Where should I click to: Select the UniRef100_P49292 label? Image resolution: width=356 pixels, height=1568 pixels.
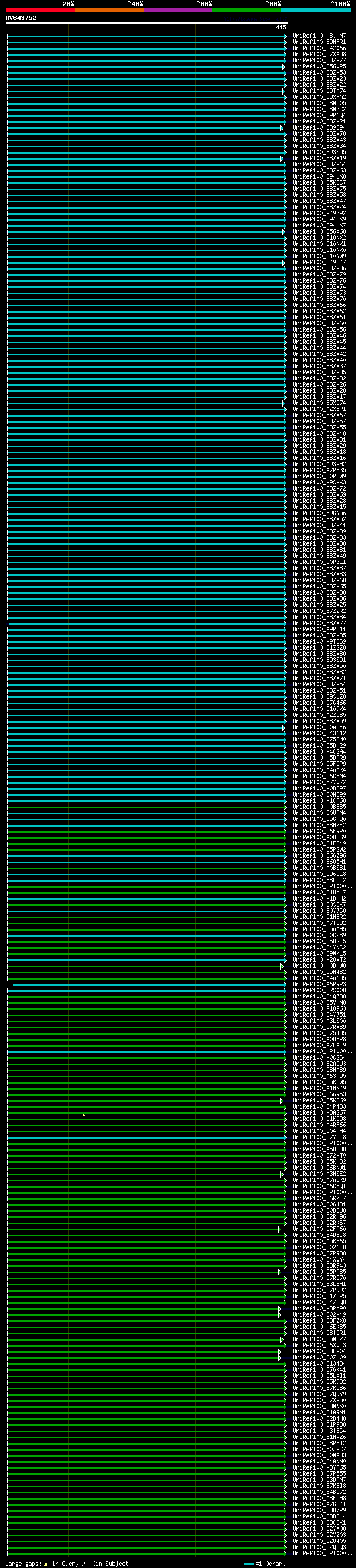pos(319,214)
